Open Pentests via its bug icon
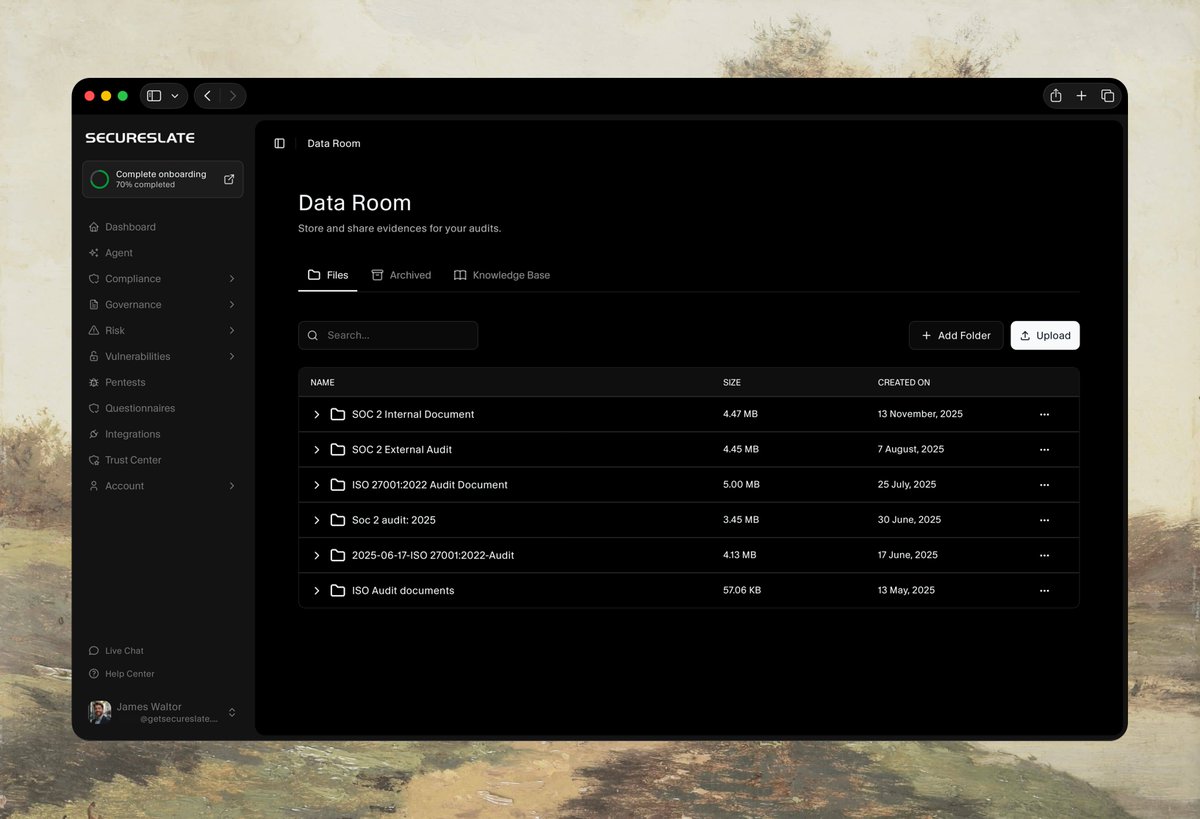The width and height of the screenshot is (1200, 819). [x=94, y=383]
